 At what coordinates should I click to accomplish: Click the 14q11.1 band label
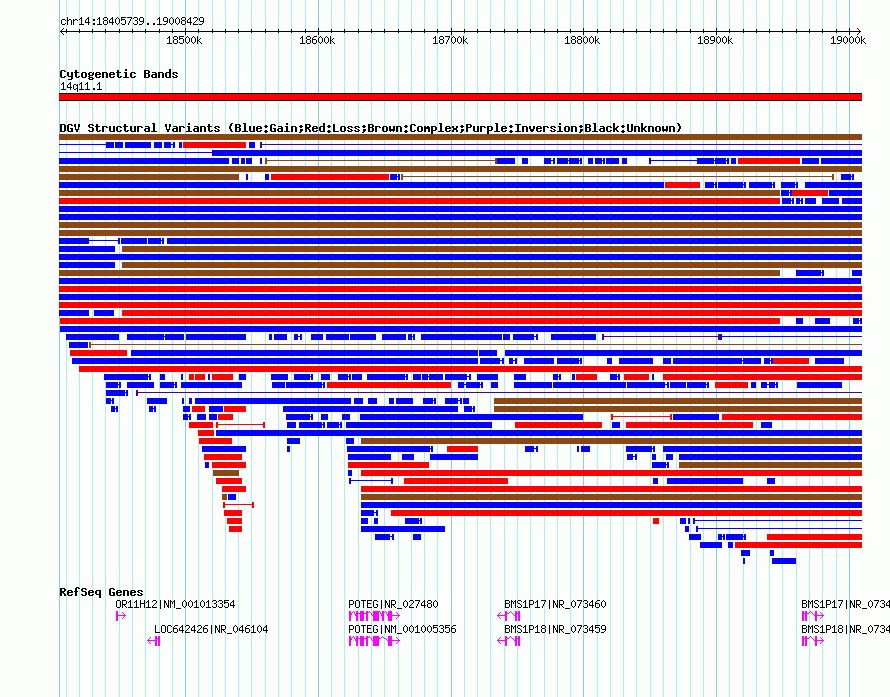tap(81, 86)
